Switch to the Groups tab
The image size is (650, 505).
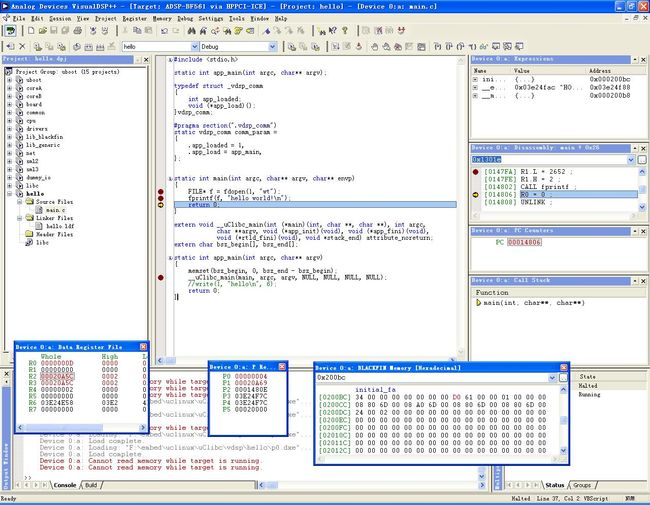pos(582,485)
